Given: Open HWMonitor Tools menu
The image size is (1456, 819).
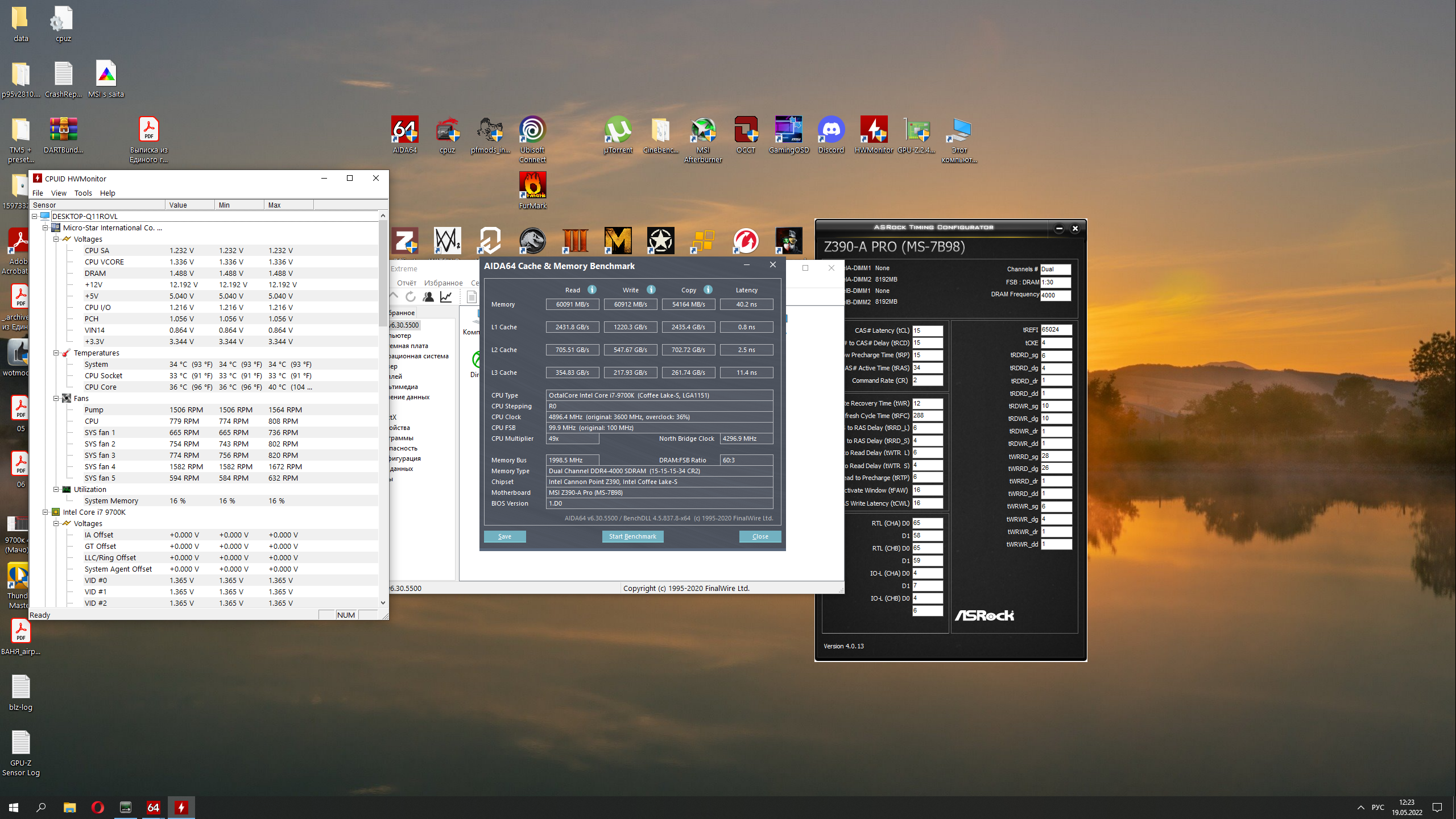Looking at the screenshot, I should (x=83, y=193).
